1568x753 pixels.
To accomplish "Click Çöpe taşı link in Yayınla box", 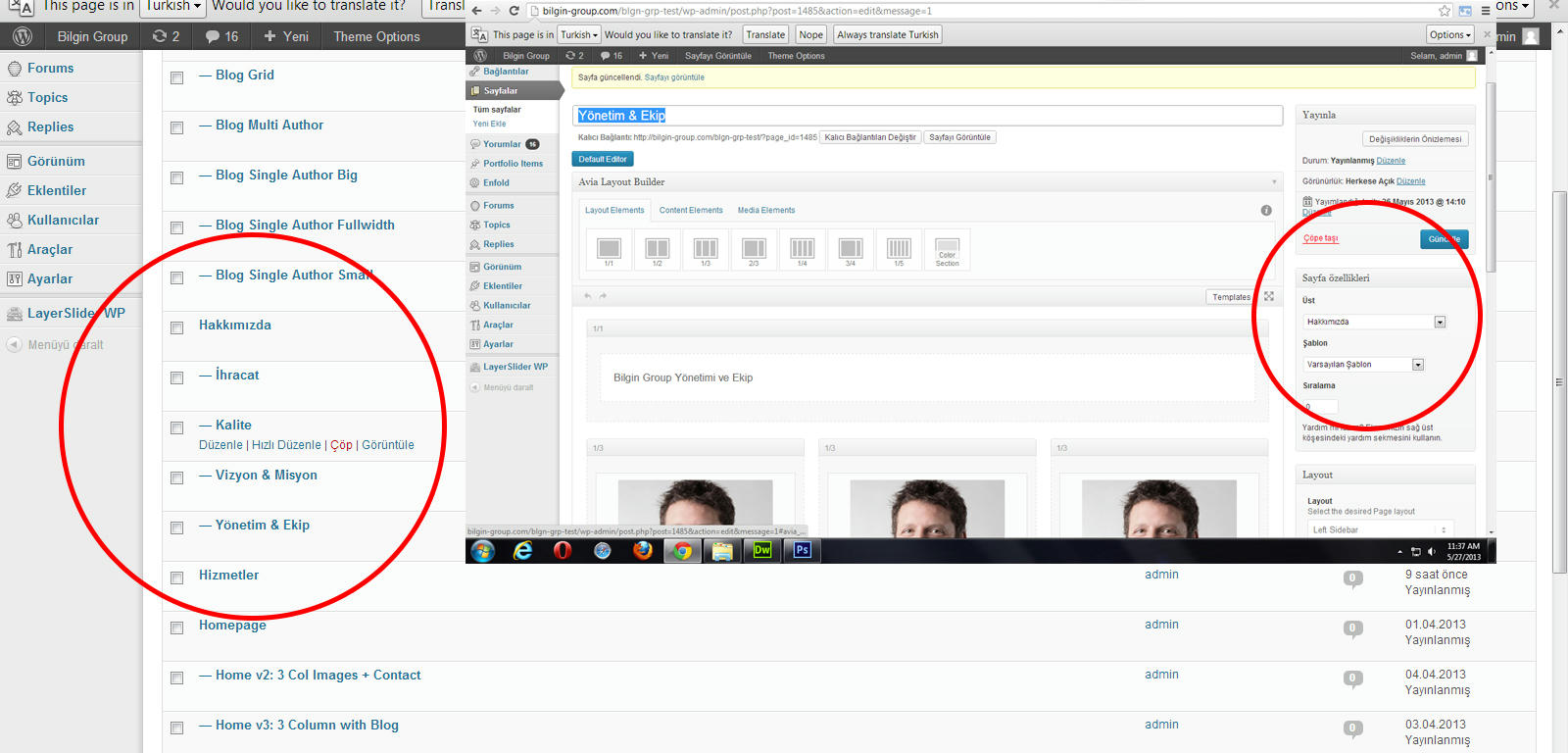I will point(1320,238).
